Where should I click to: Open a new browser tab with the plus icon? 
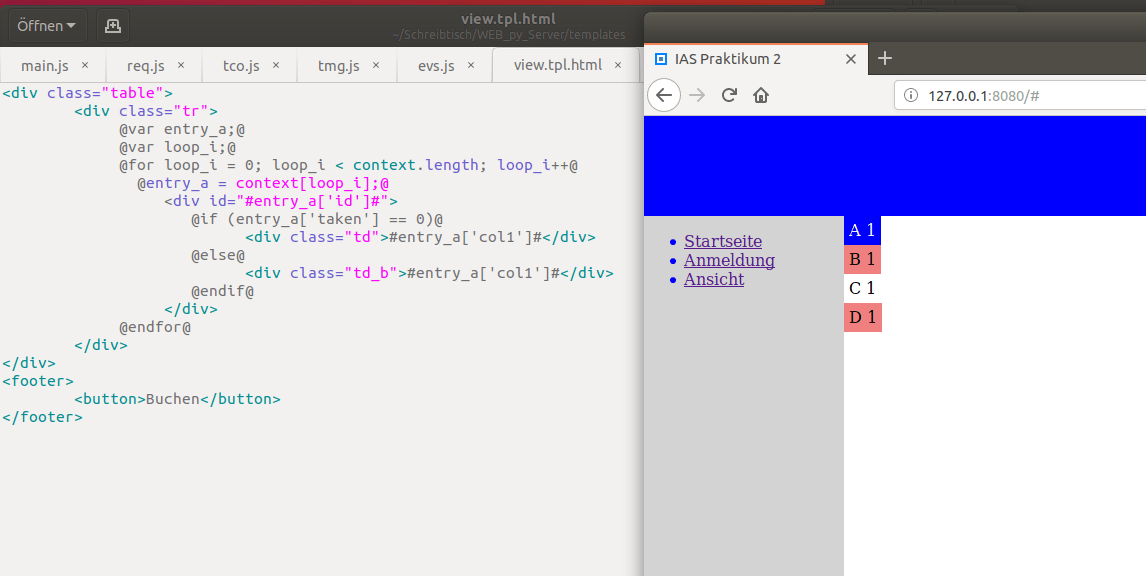[884, 59]
